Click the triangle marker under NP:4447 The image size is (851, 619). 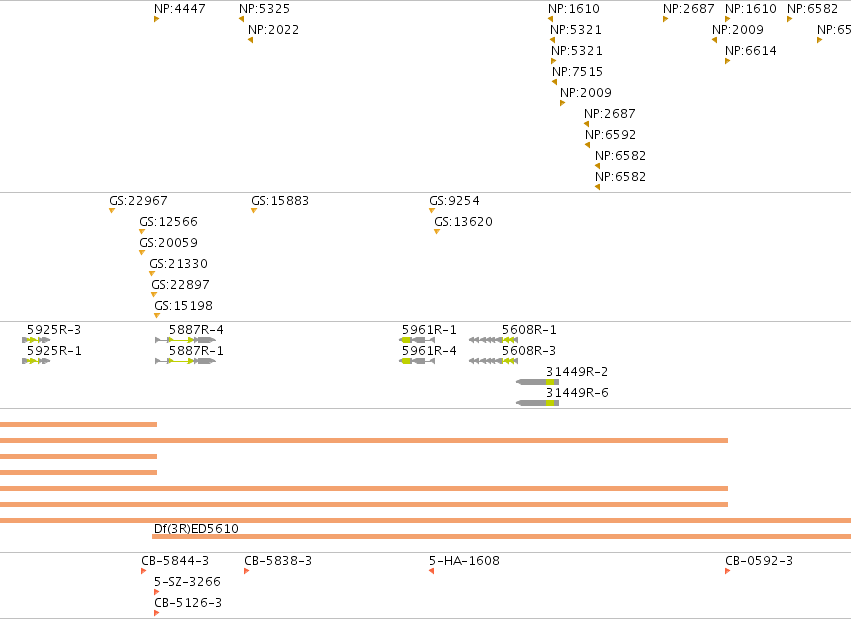coord(156,19)
